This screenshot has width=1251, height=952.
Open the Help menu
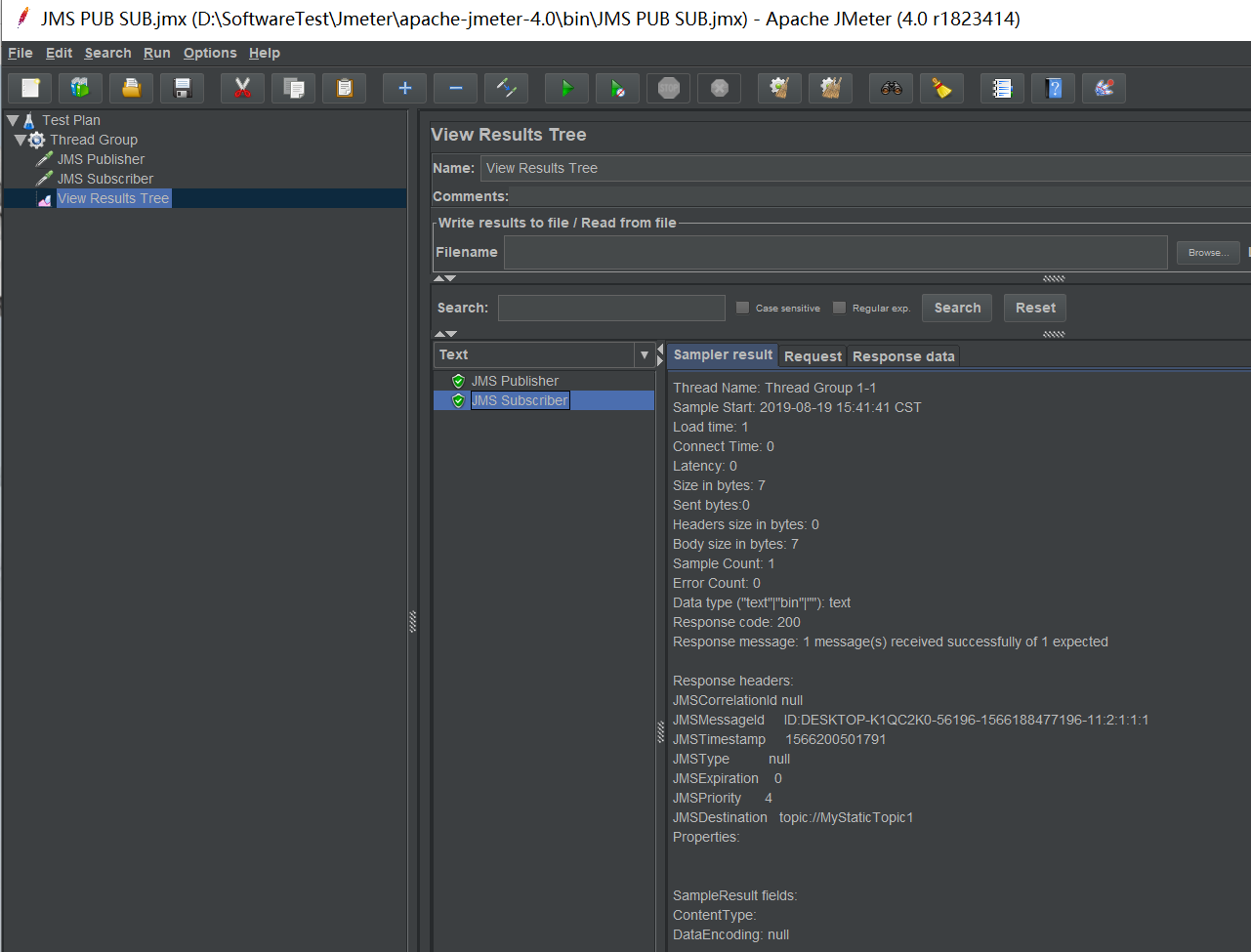click(x=265, y=53)
